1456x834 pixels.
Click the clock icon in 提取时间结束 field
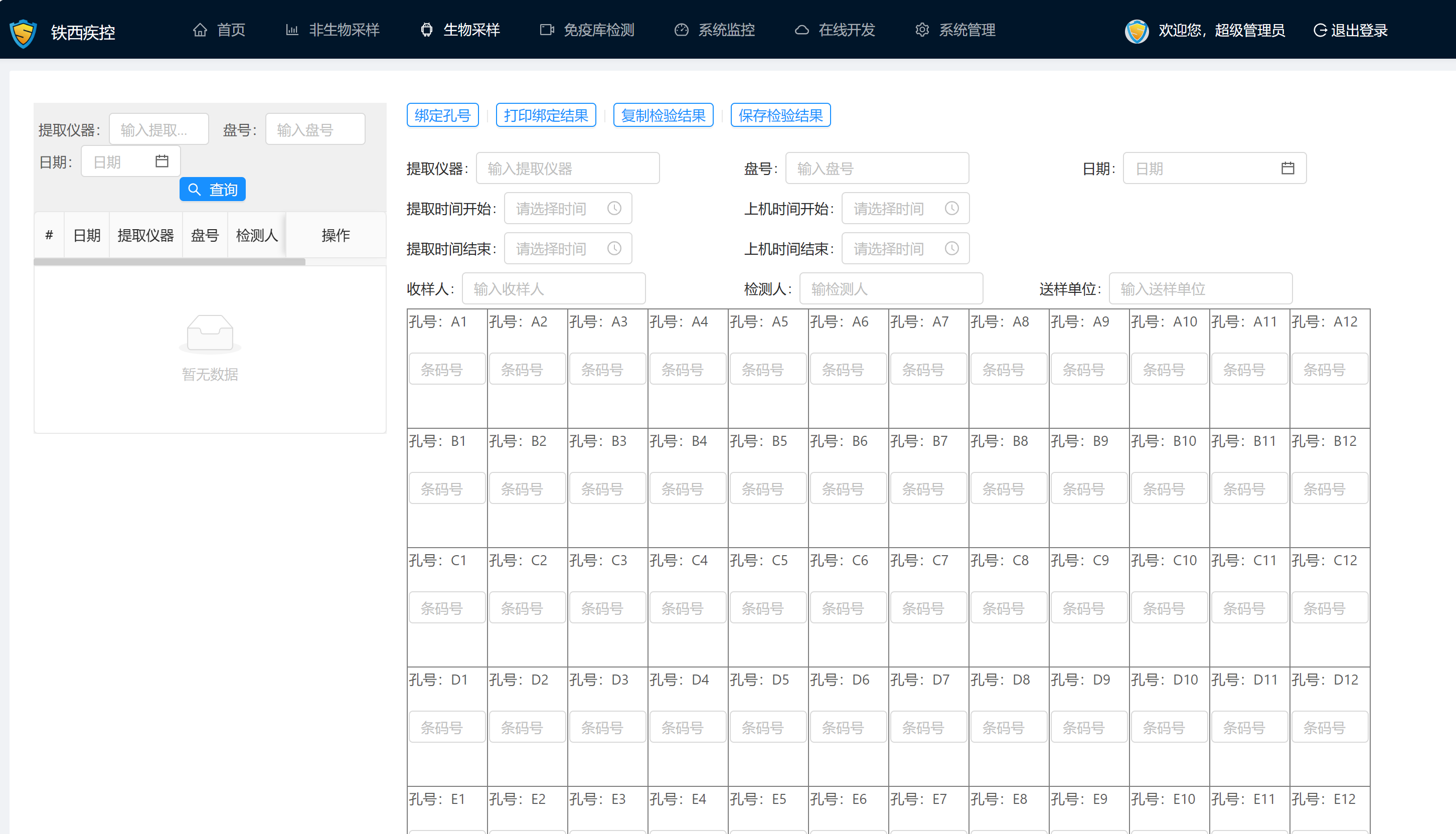click(614, 248)
